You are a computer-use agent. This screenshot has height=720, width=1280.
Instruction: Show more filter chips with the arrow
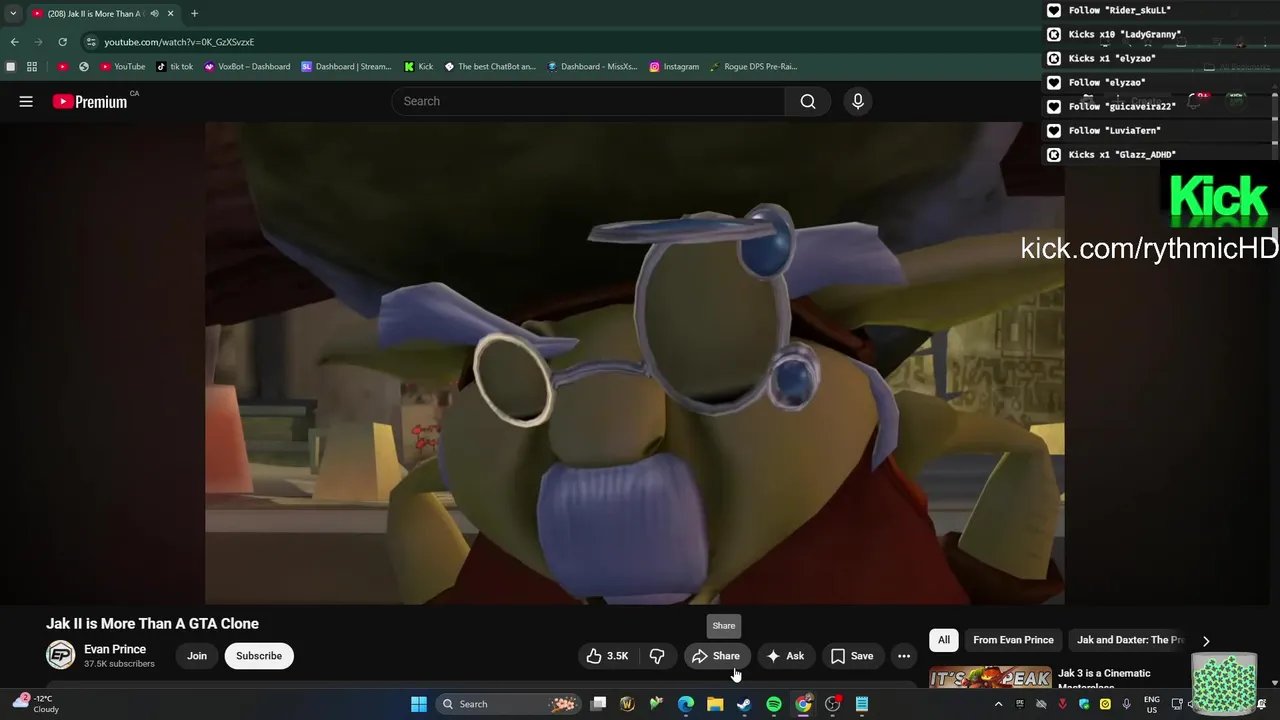1206,641
